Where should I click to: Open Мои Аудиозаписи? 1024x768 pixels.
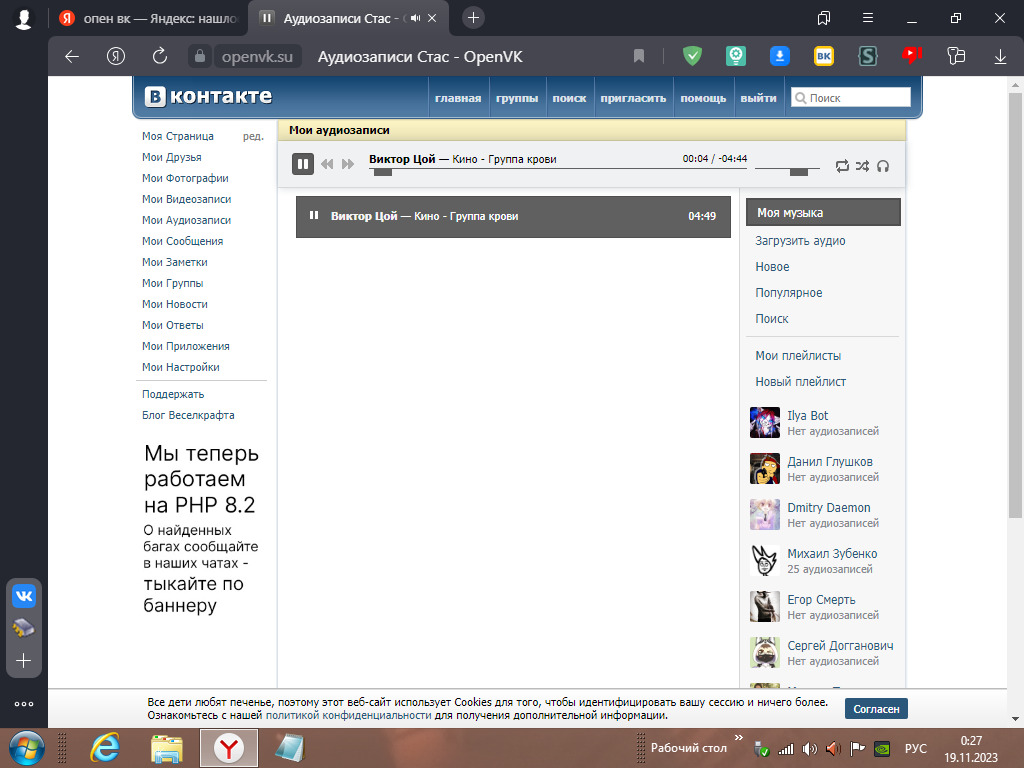pos(187,220)
